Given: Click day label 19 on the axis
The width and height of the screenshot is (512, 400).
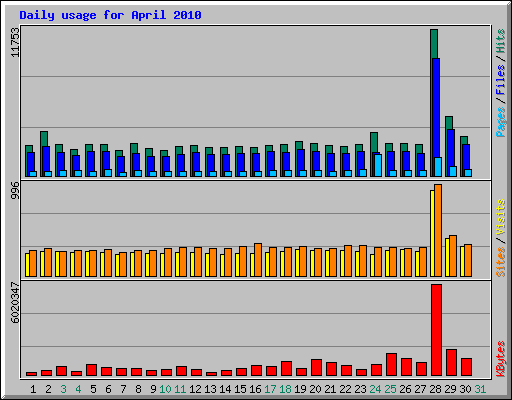Looking at the screenshot, I should [300, 389].
